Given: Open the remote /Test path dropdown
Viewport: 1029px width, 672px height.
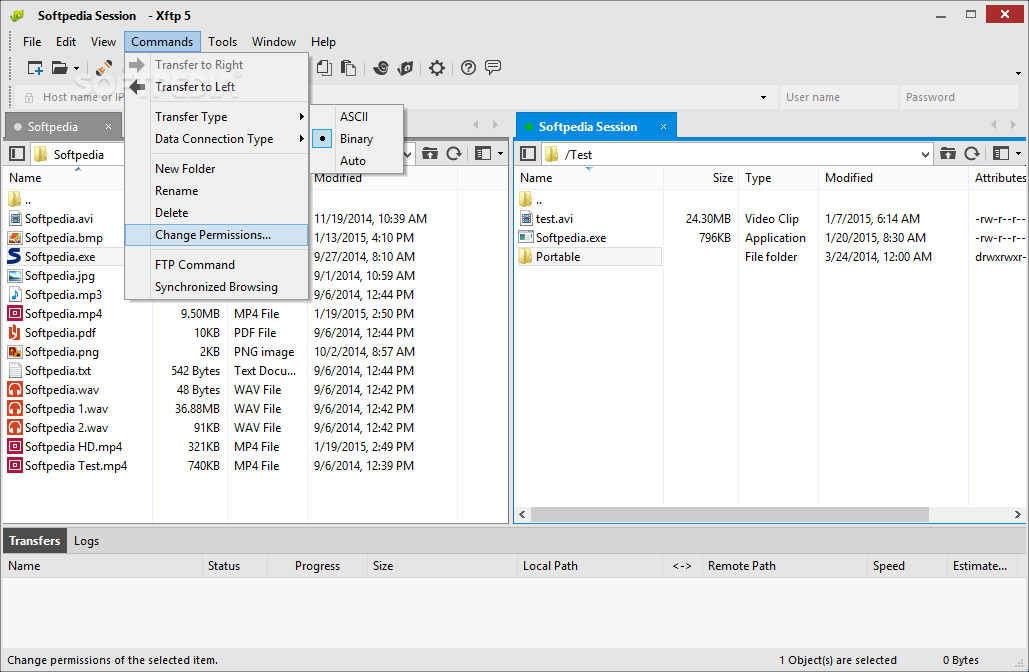Looking at the screenshot, I should (x=925, y=155).
